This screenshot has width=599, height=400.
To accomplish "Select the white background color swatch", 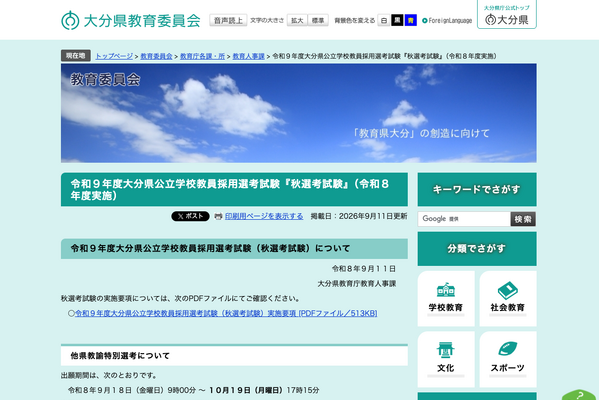I will [384, 20].
